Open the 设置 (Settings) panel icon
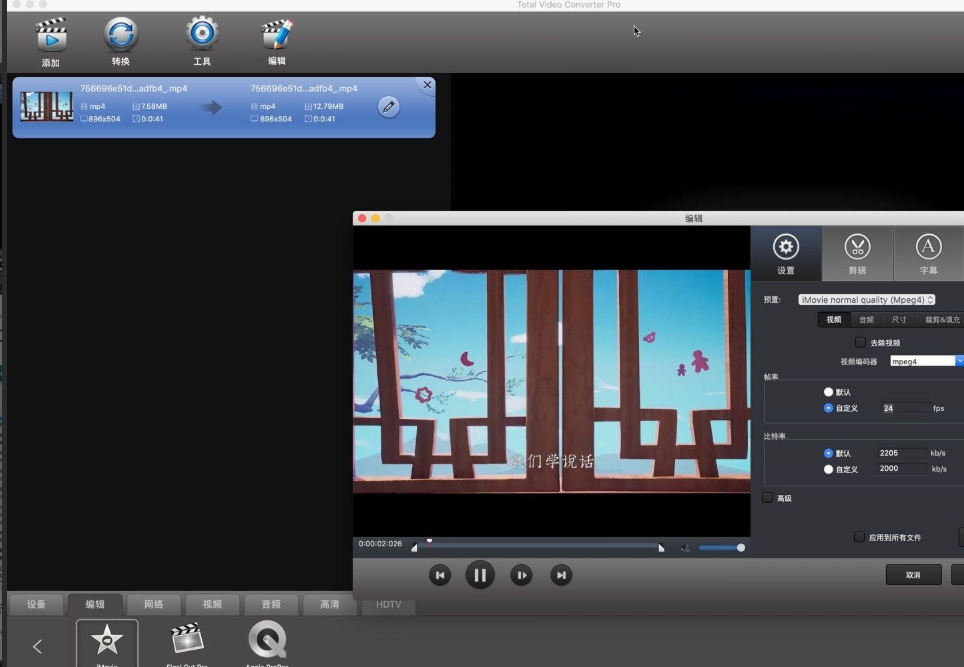 (x=786, y=253)
